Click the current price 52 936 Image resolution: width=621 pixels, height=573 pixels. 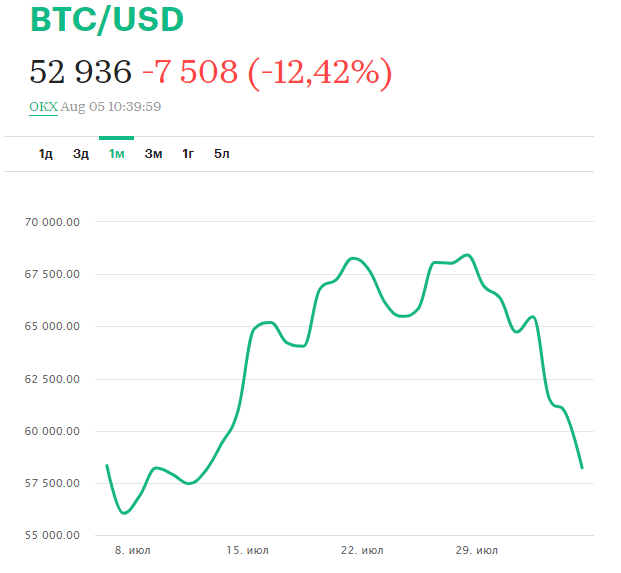(81, 71)
